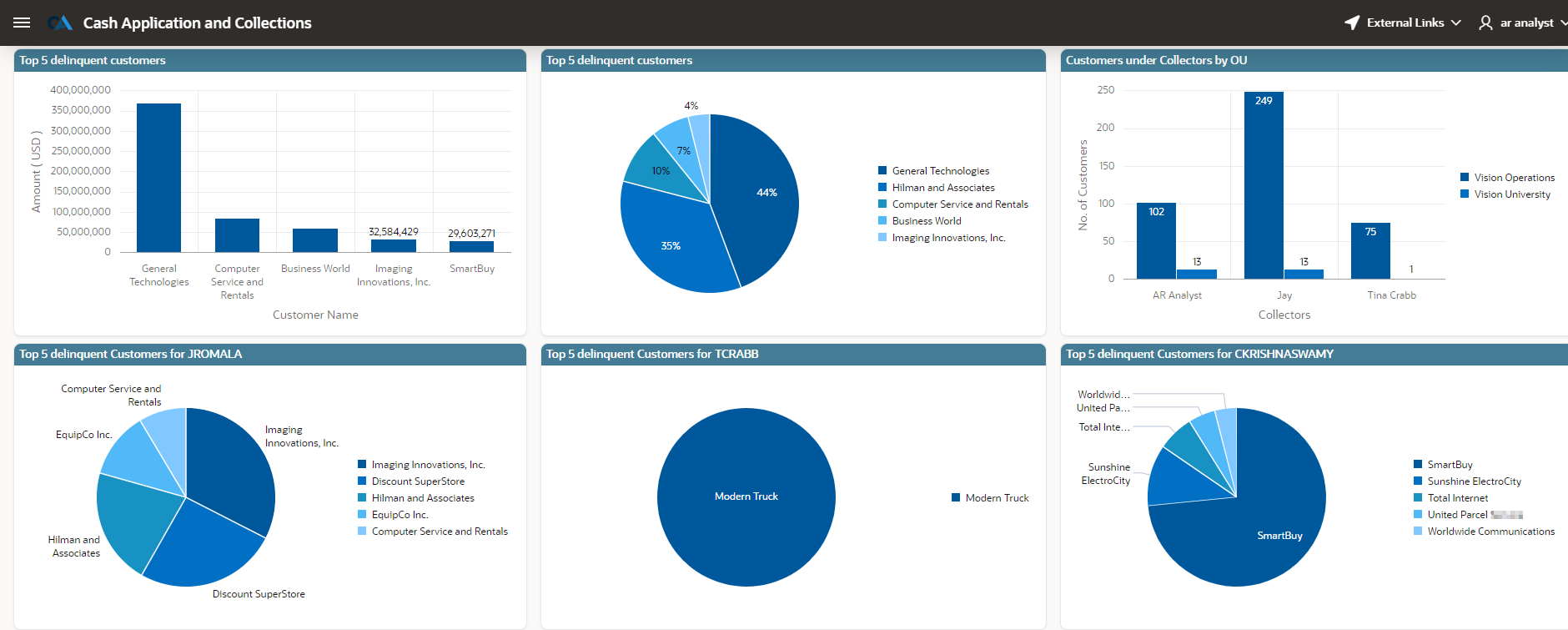Select the Computer Service and Rentals bar

[x=237, y=235]
